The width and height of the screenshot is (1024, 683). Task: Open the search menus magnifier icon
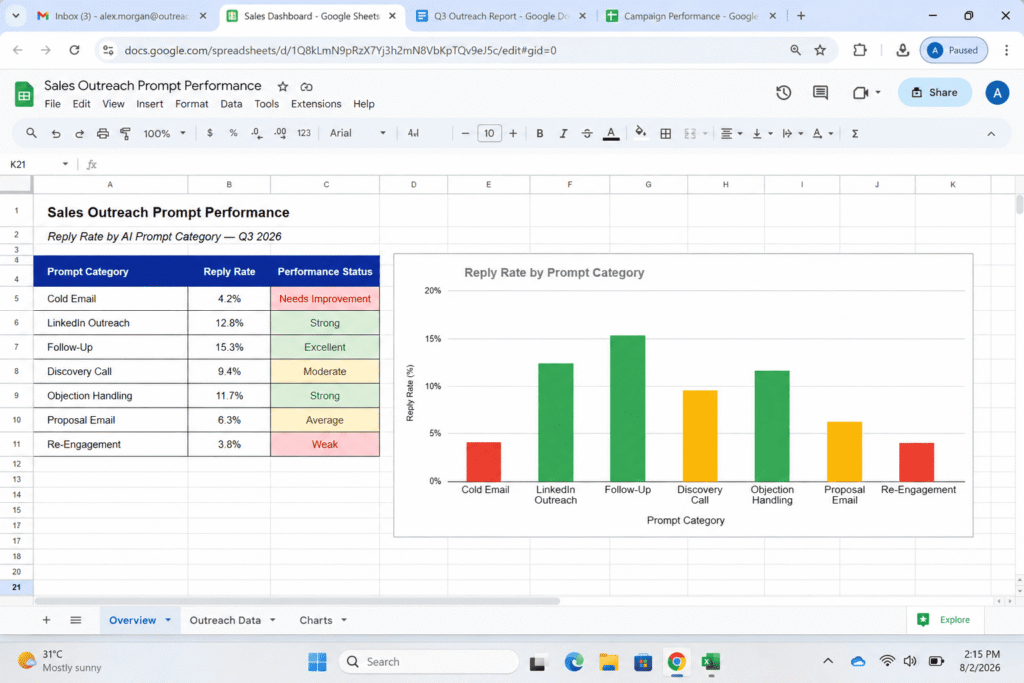coord(31,133)
